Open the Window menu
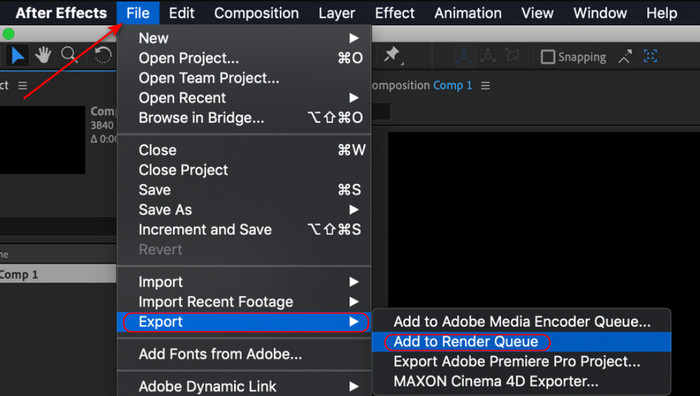 click(600, 13)
